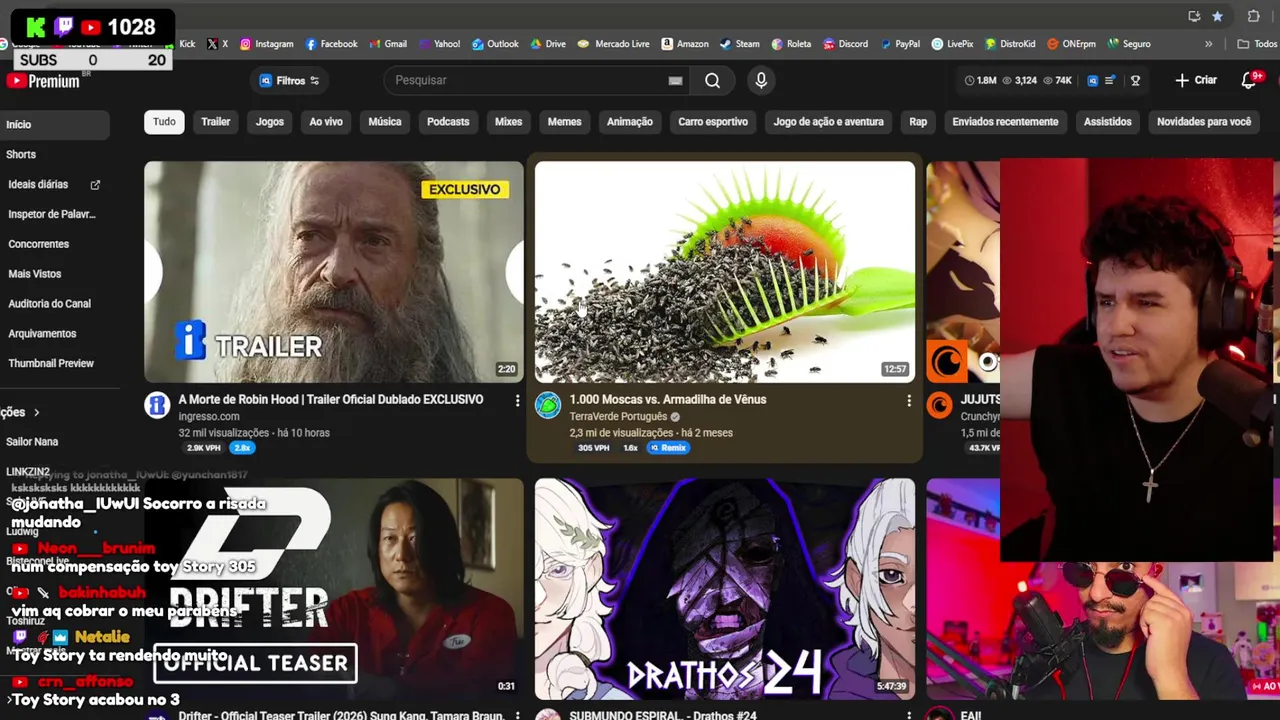Open Crunchyroll channel avatar

click(x=939, y=405)
